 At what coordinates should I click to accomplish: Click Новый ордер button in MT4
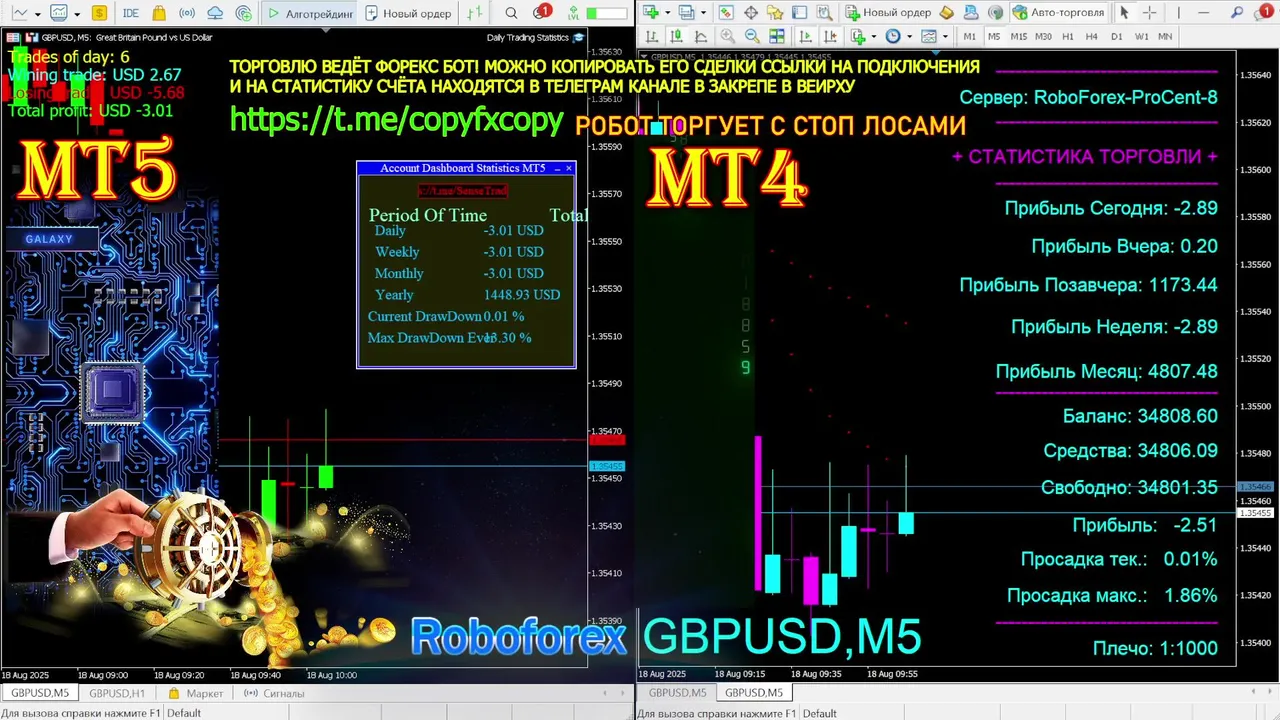887,13
